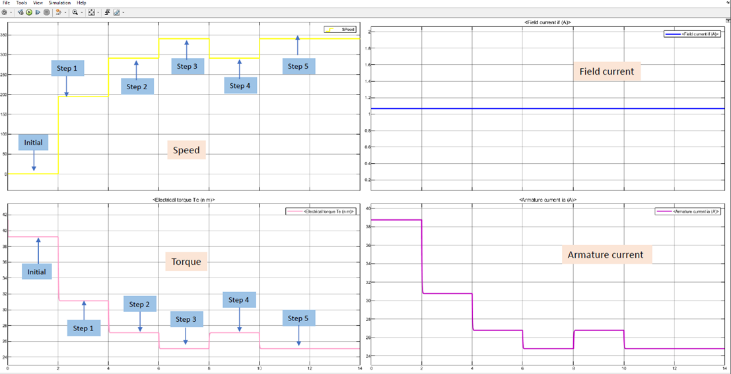
Task: Run the simulation with green play button
Action: click(29, 12)
